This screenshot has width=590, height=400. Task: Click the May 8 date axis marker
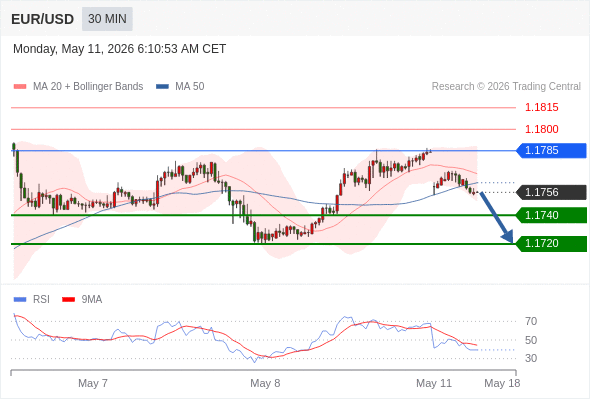point(265,383)
